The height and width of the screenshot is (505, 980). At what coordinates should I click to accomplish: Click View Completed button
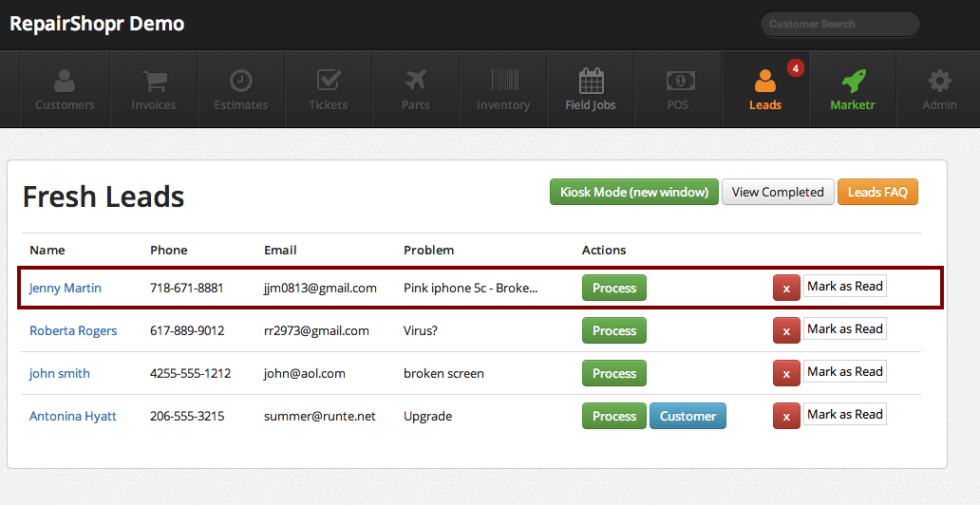pos(777,192)
